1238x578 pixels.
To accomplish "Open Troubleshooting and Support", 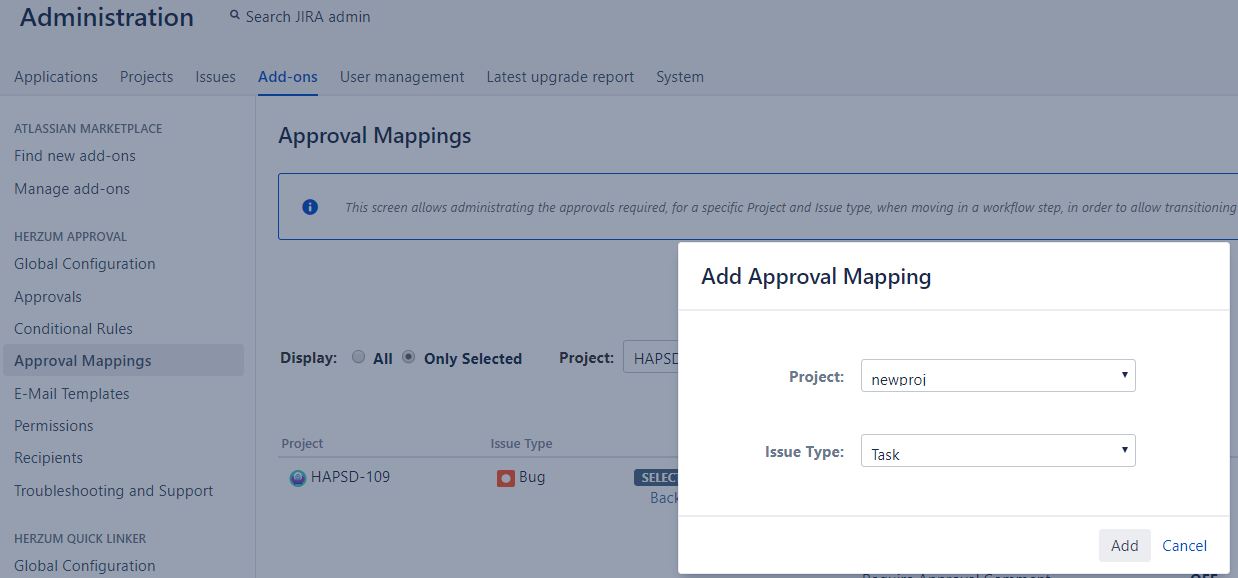I will tap(114, 491).
